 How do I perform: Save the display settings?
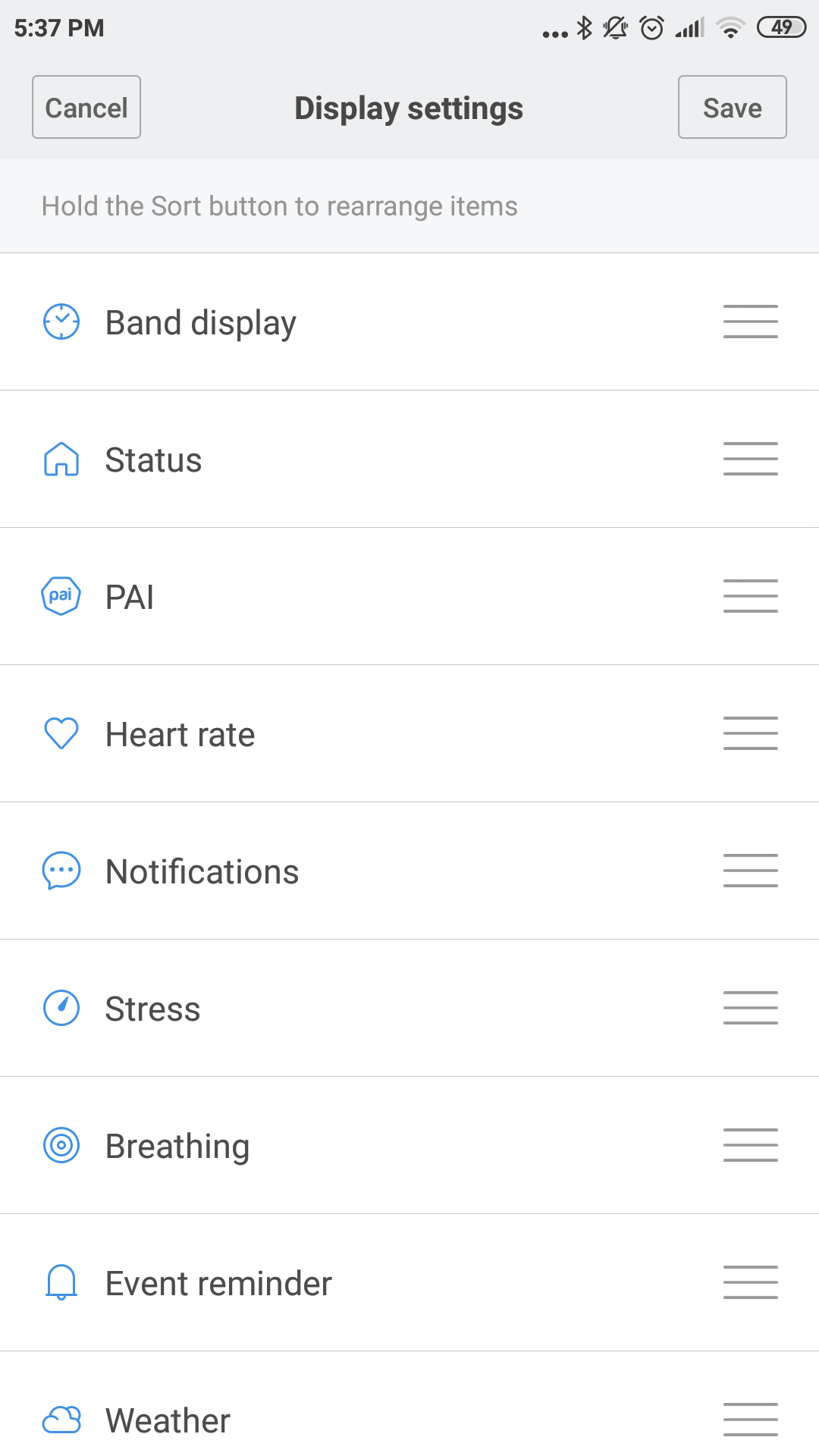click(x=732, y=108)
